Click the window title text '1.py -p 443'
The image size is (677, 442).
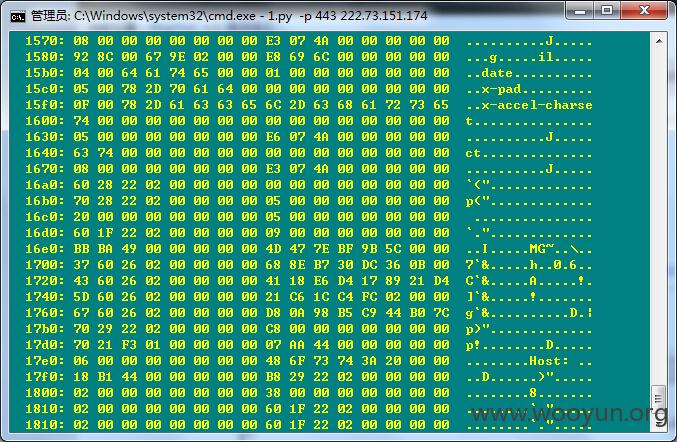point(302,16)
